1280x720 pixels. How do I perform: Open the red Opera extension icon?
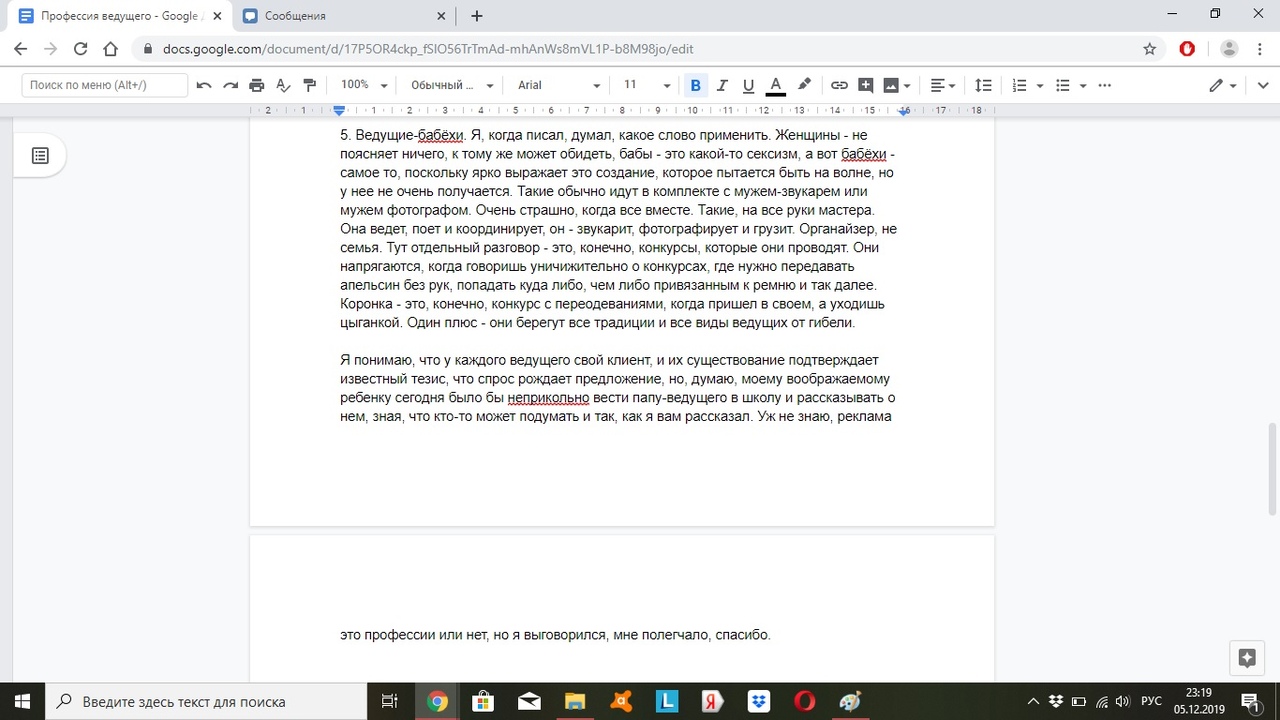[x=1188, y=49]
